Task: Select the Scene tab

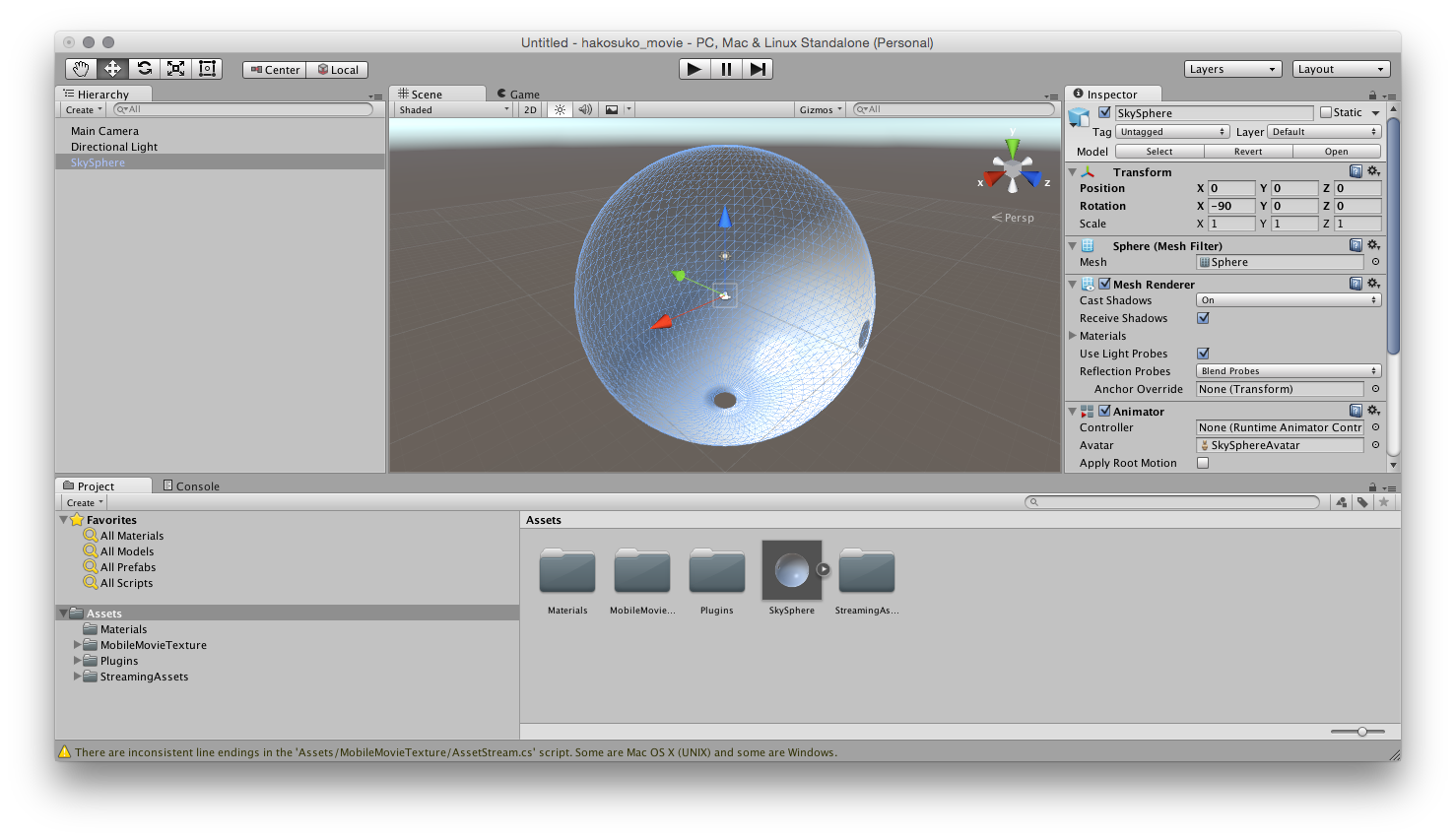Action: click(x=437, y=94)
